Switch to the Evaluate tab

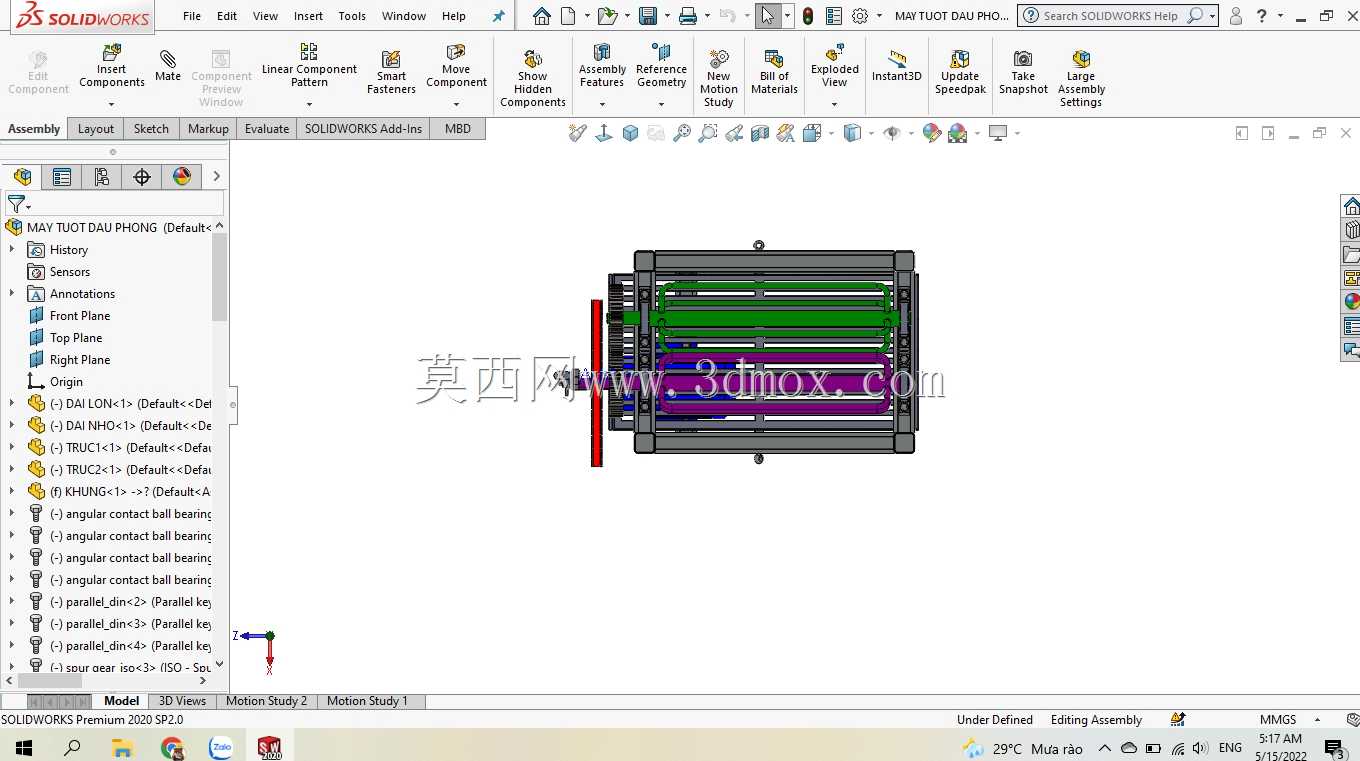click(267, 129)
